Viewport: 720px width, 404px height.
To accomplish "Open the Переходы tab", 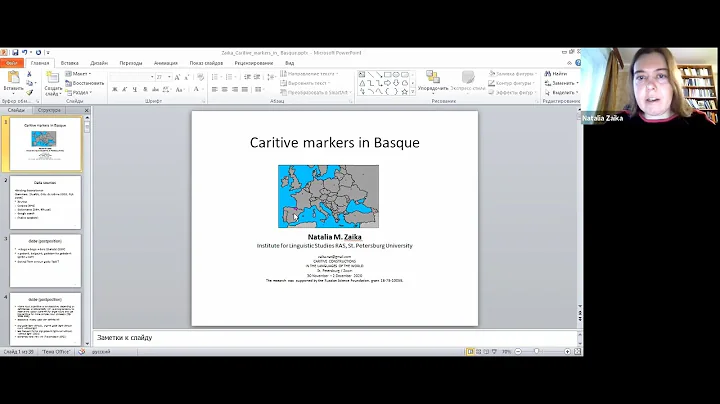I will pos(131,63).
